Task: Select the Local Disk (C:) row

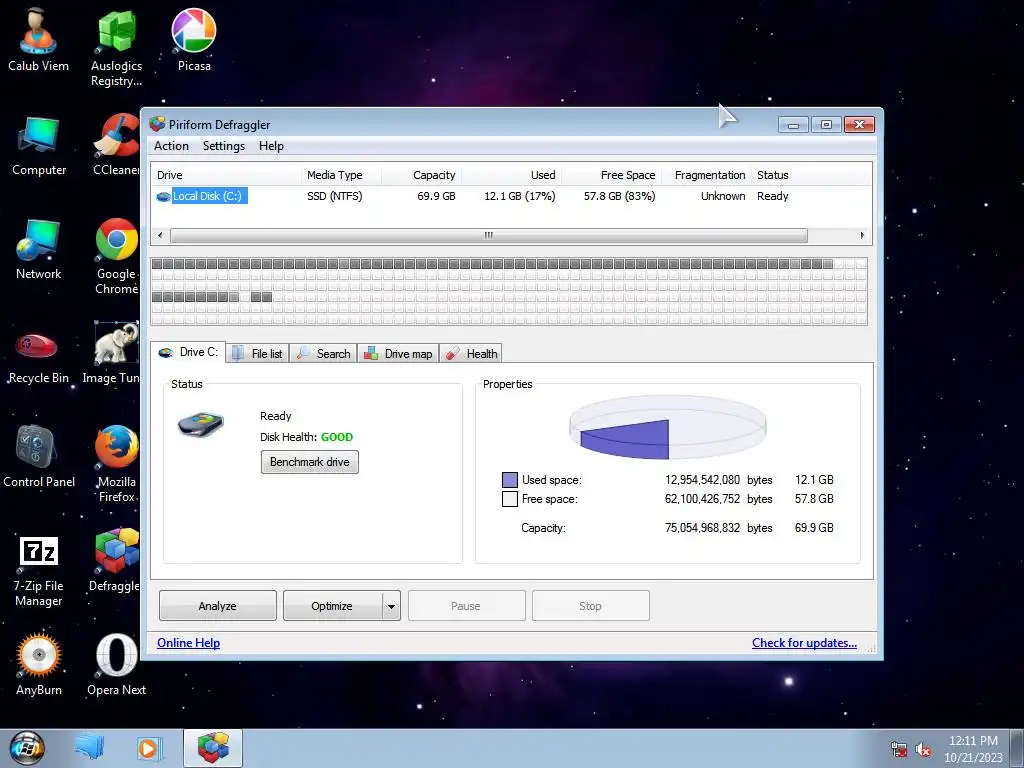Action: click(x=511, y=196)
